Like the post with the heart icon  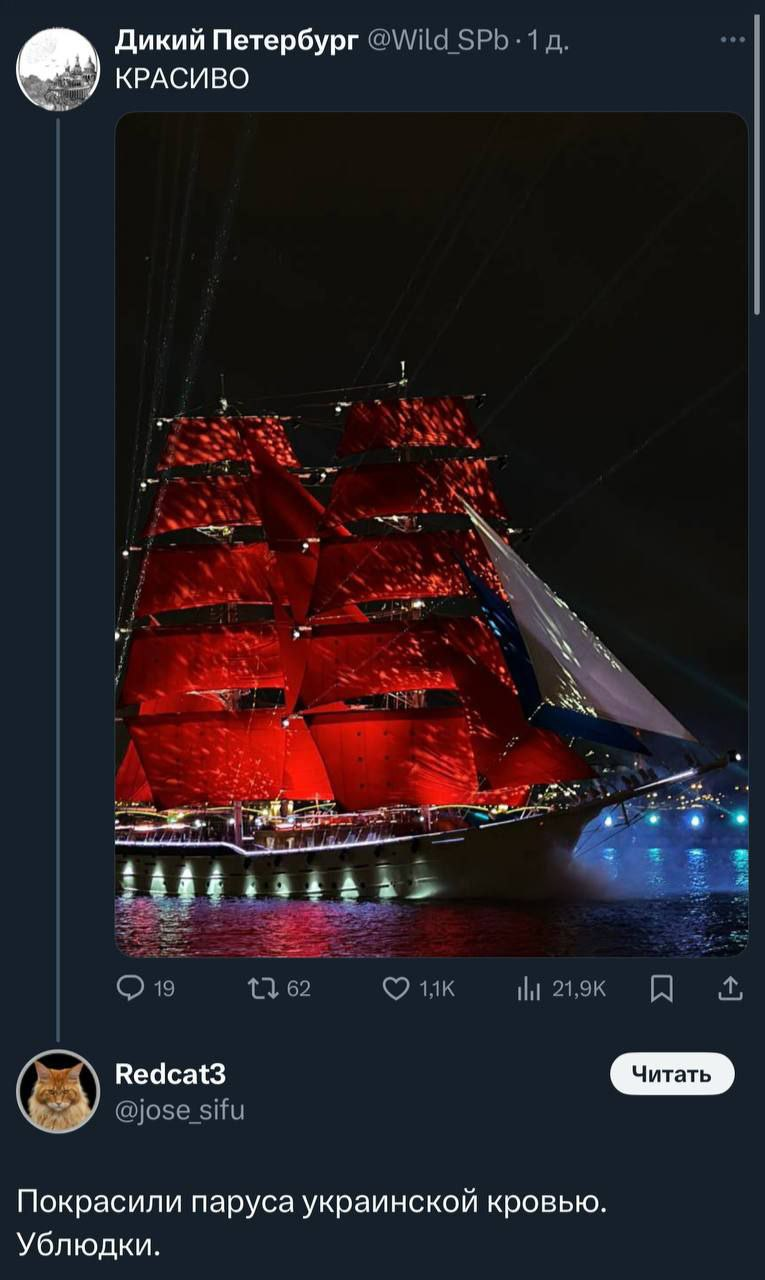click(397, 989)
